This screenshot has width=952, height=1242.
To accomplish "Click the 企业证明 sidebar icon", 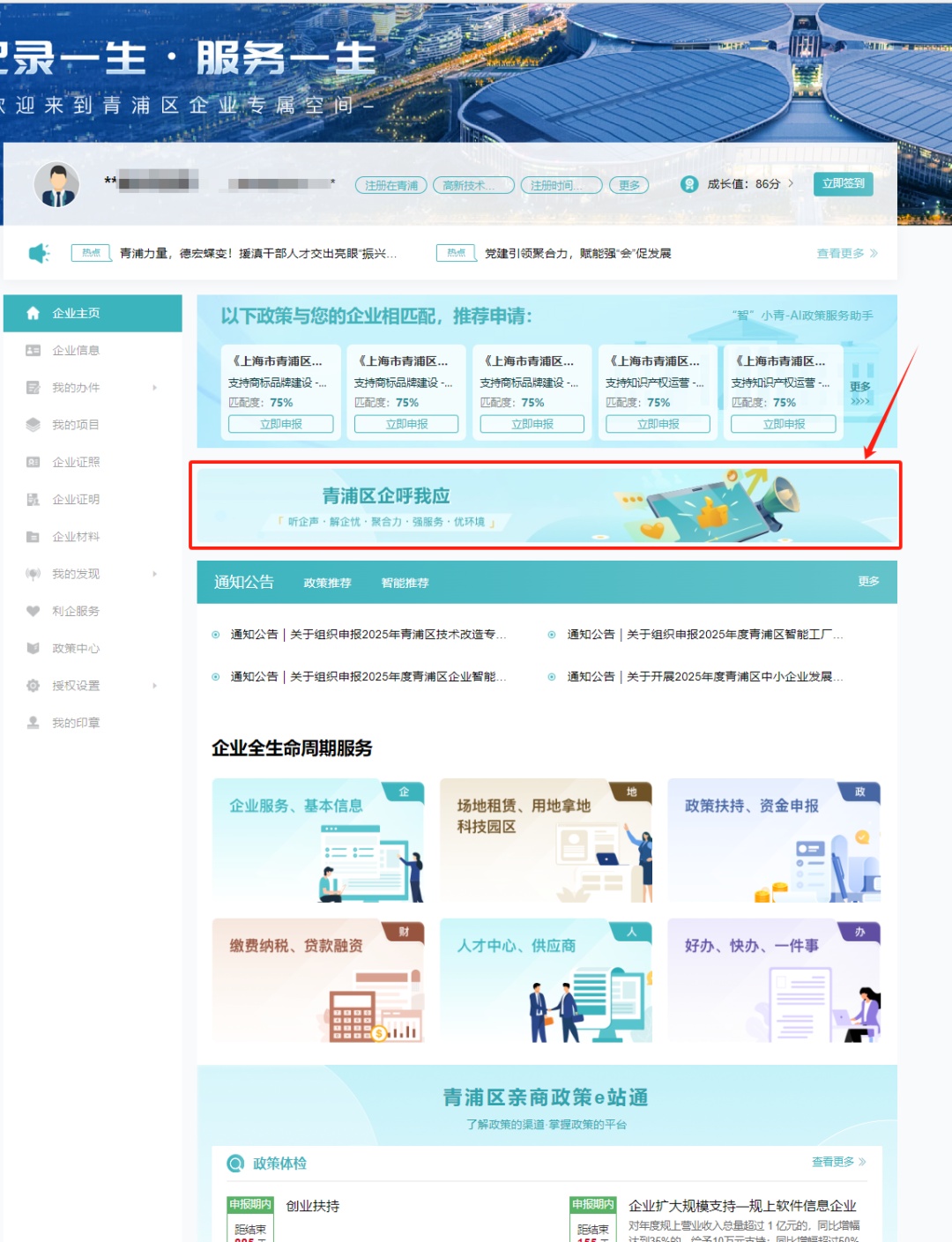I will [33, 499].
